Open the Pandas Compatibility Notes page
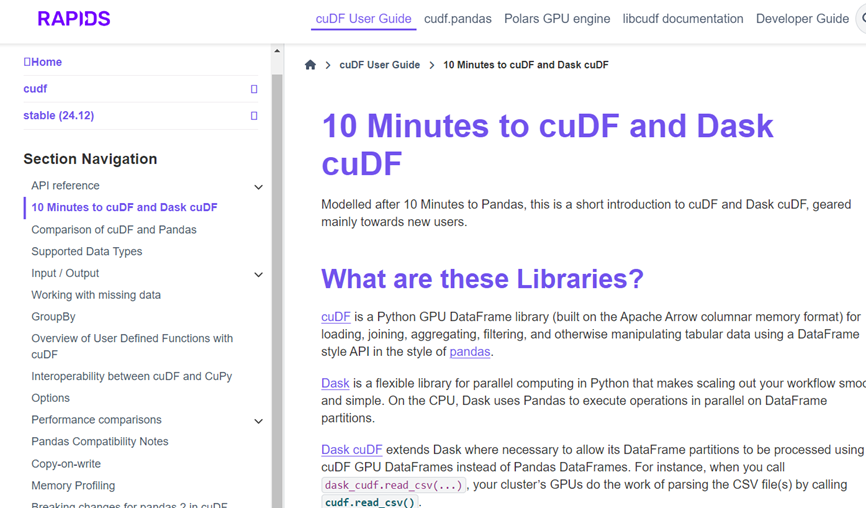 (99, 441)
